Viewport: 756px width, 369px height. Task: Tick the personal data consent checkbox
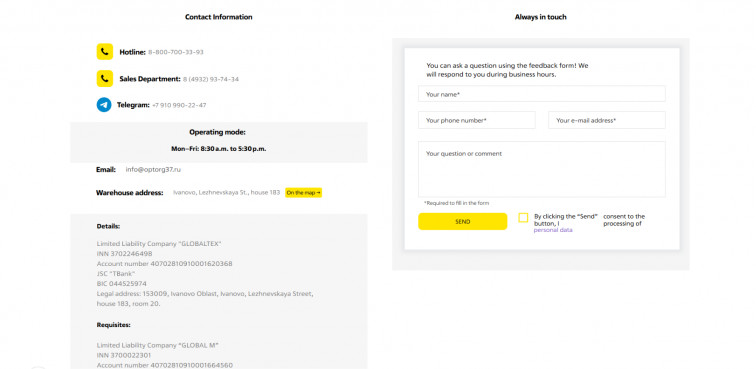tap(523, 218)
